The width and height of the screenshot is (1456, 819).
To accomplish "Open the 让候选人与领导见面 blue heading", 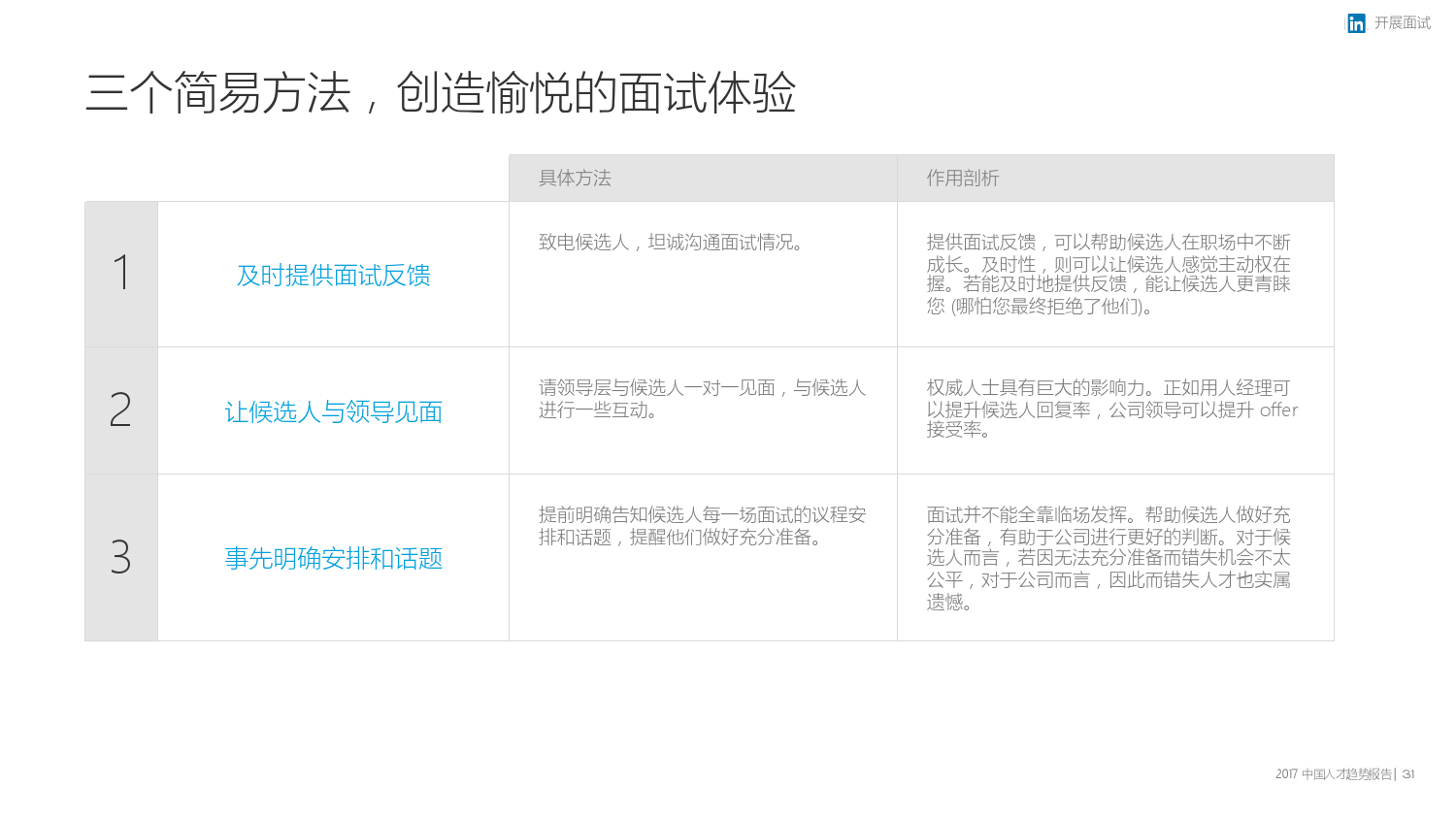I will tap(333, 413).
